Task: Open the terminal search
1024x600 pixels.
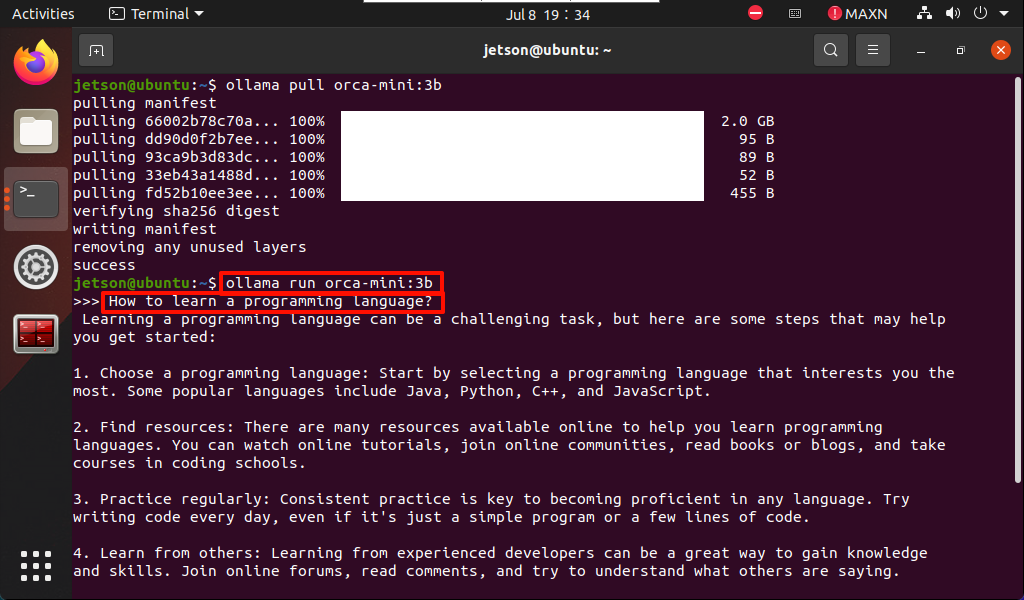Action: click(x=831, y=50)
